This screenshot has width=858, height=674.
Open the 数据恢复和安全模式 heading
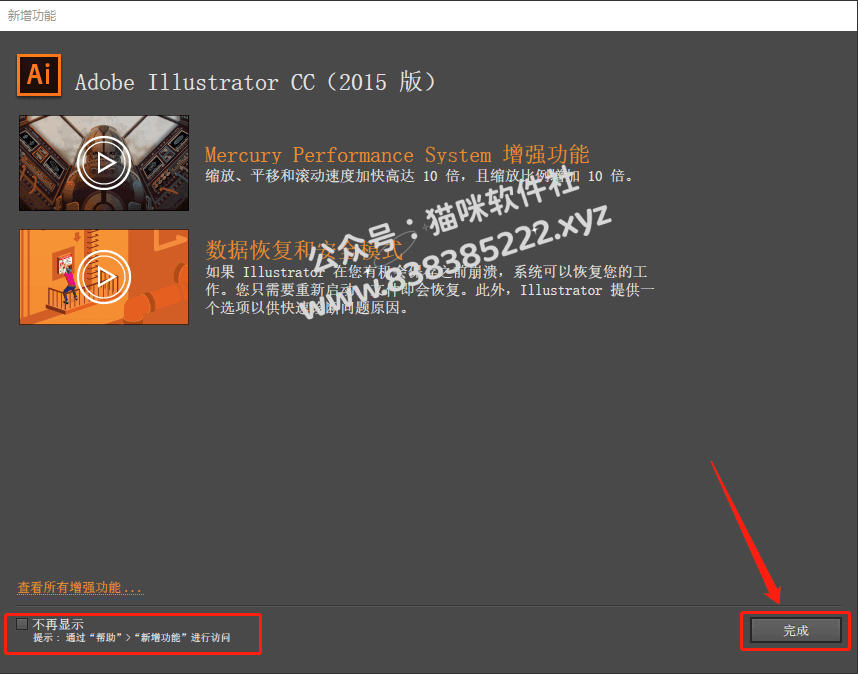click(x=304, y=250)
